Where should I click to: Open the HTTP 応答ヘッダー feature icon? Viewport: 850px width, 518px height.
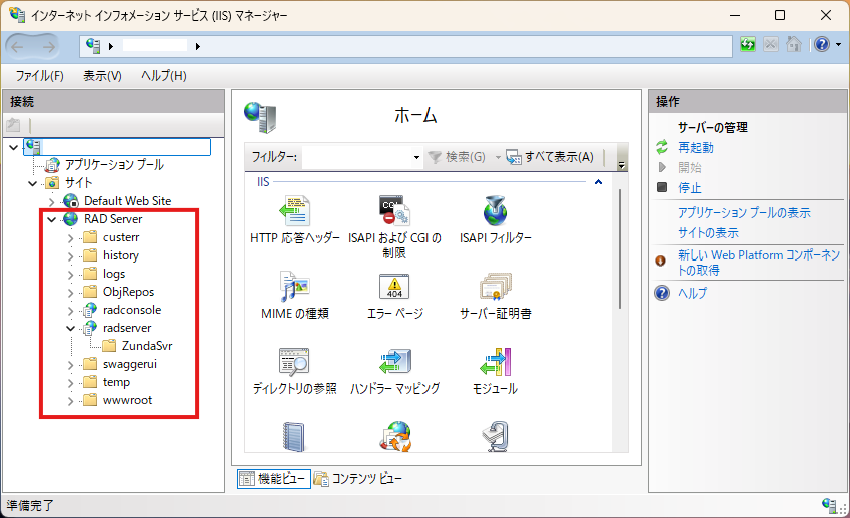point(295,210)
